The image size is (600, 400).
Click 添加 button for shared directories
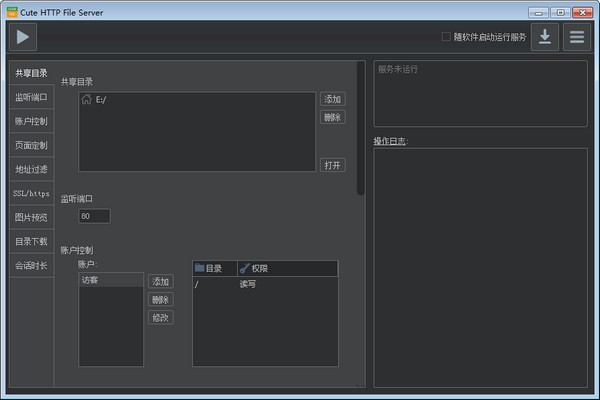point(332,99)
